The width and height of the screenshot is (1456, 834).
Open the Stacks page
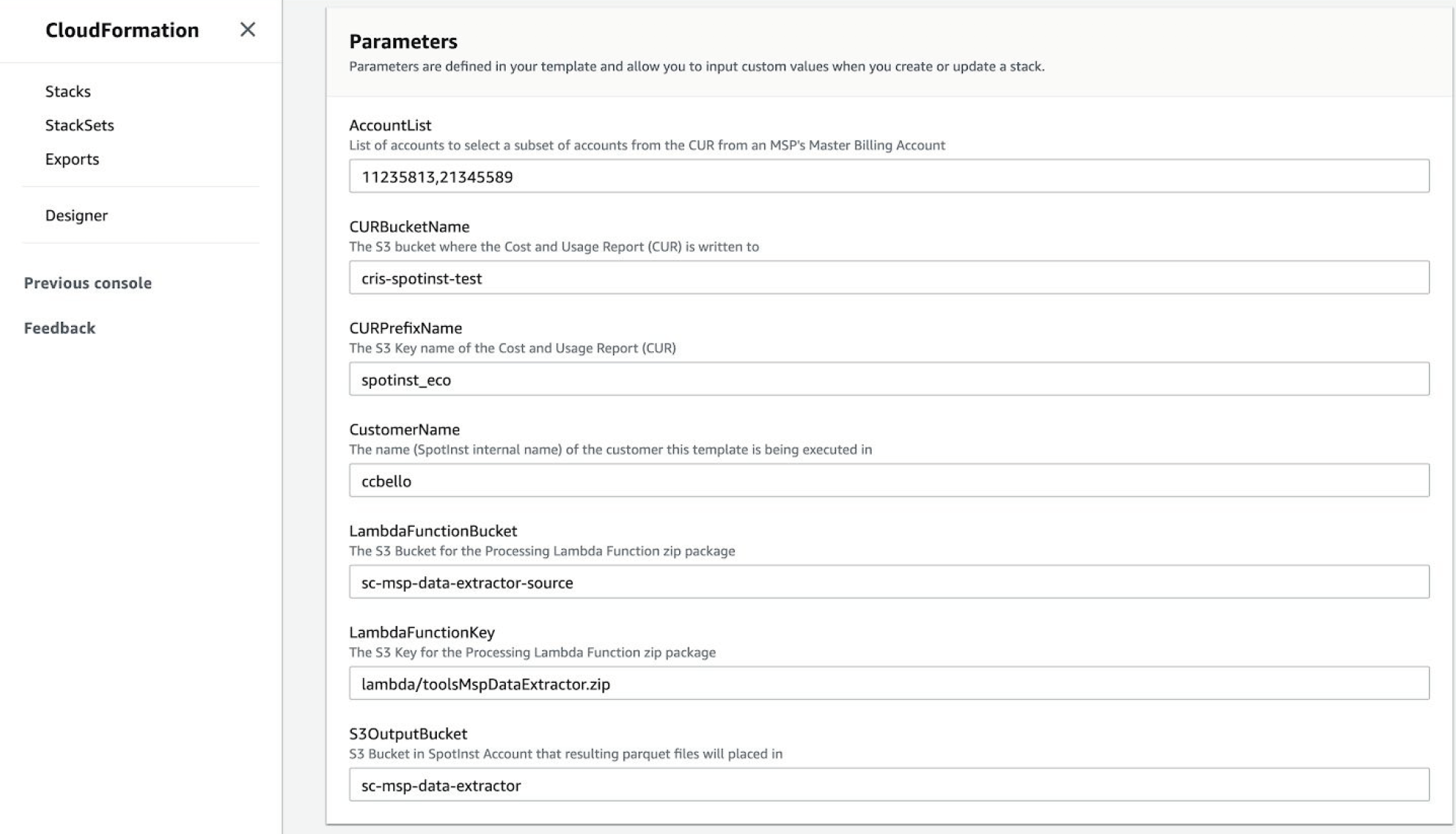coord(68,91)
